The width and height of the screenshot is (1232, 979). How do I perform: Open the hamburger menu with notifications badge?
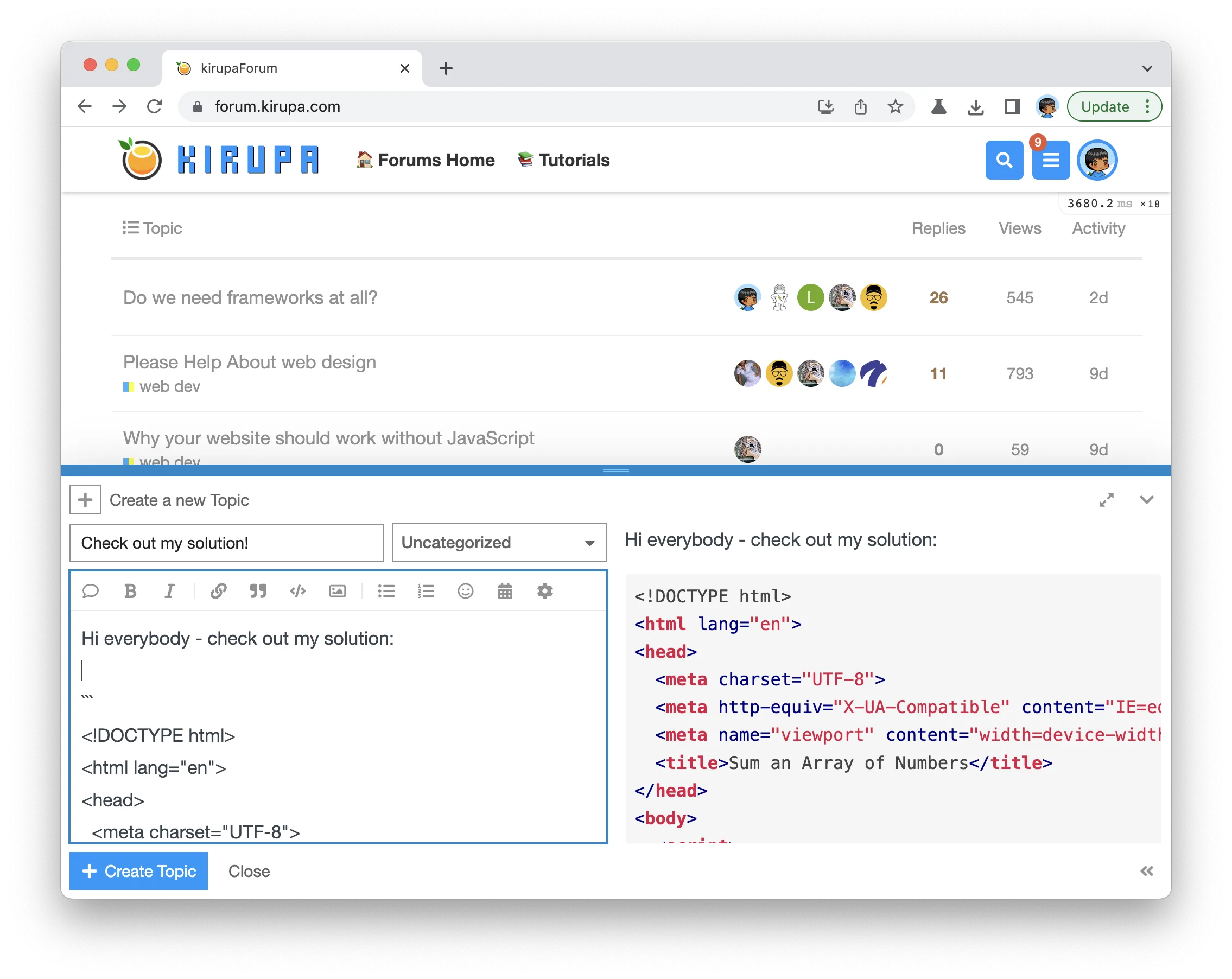tap(1051, 160)
